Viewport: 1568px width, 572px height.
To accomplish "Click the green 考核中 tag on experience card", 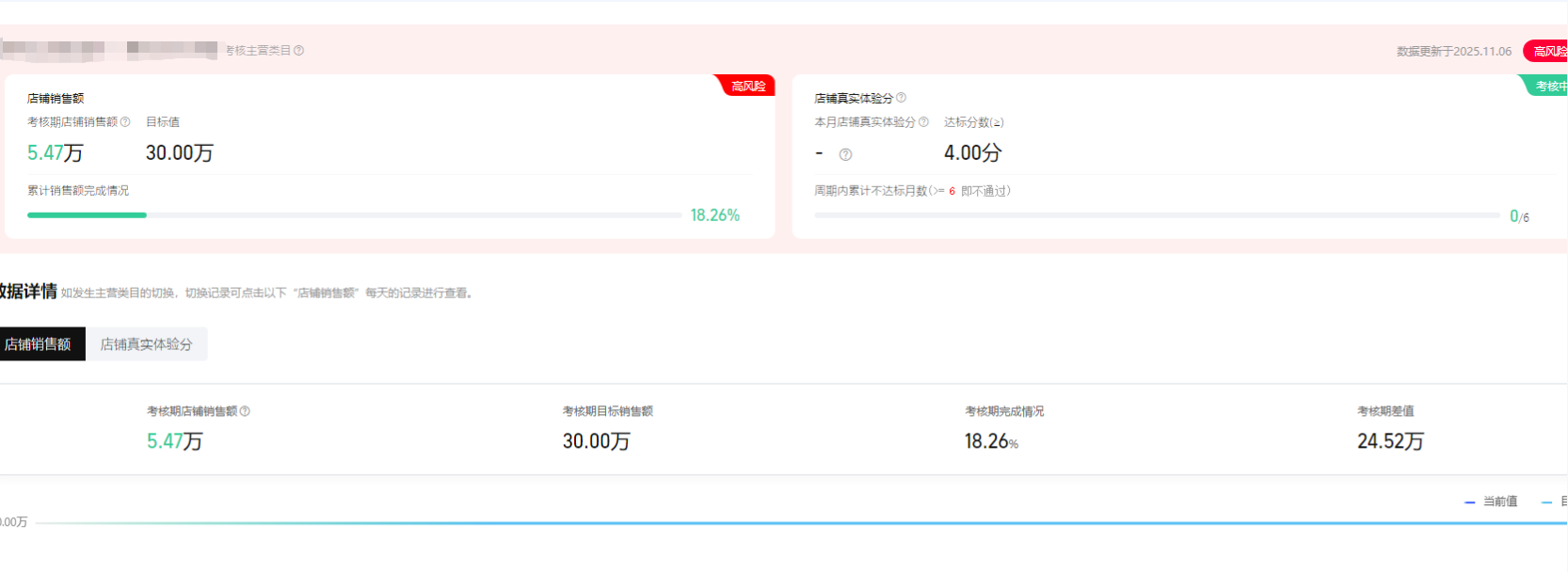I will point(1549,86).
